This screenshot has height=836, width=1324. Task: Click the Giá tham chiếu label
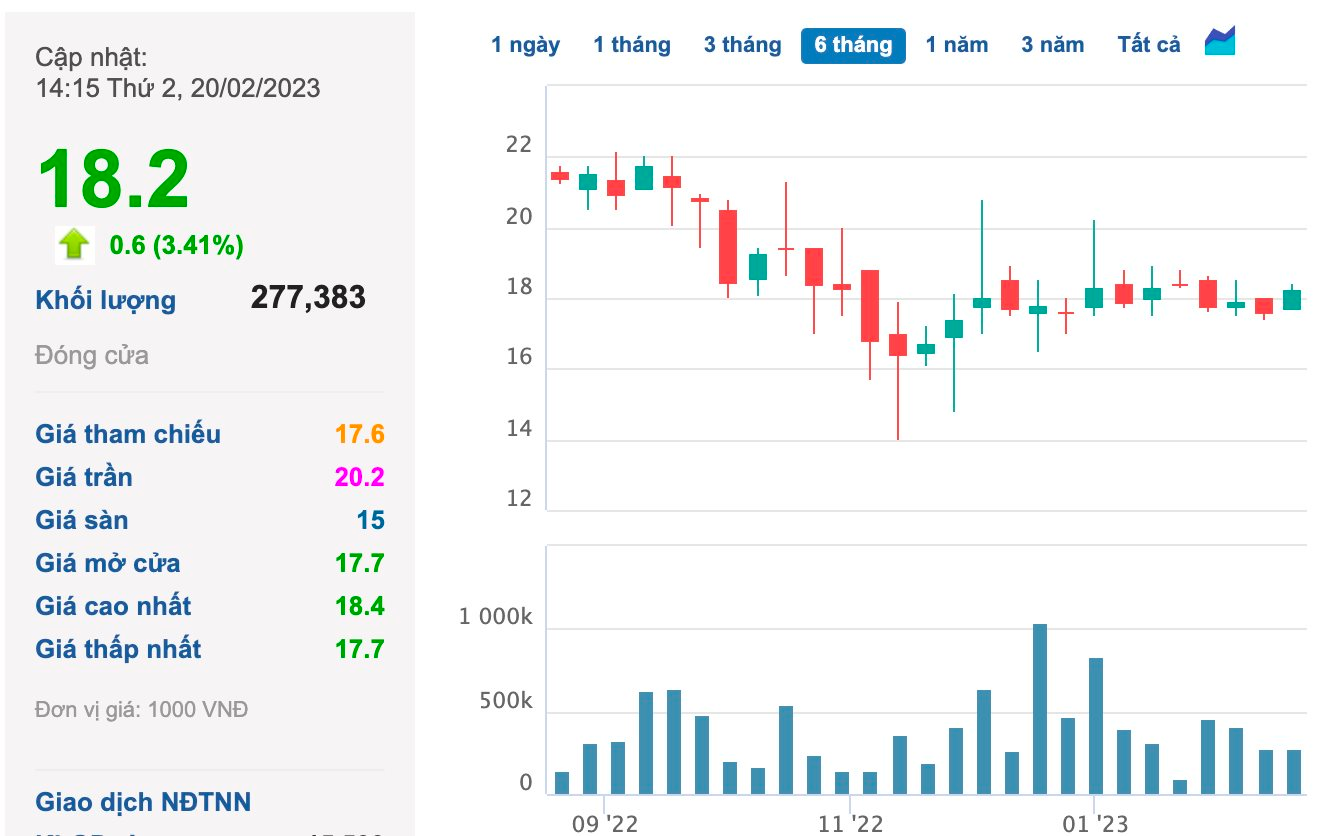pyautogui.click(x=128, y=434)
